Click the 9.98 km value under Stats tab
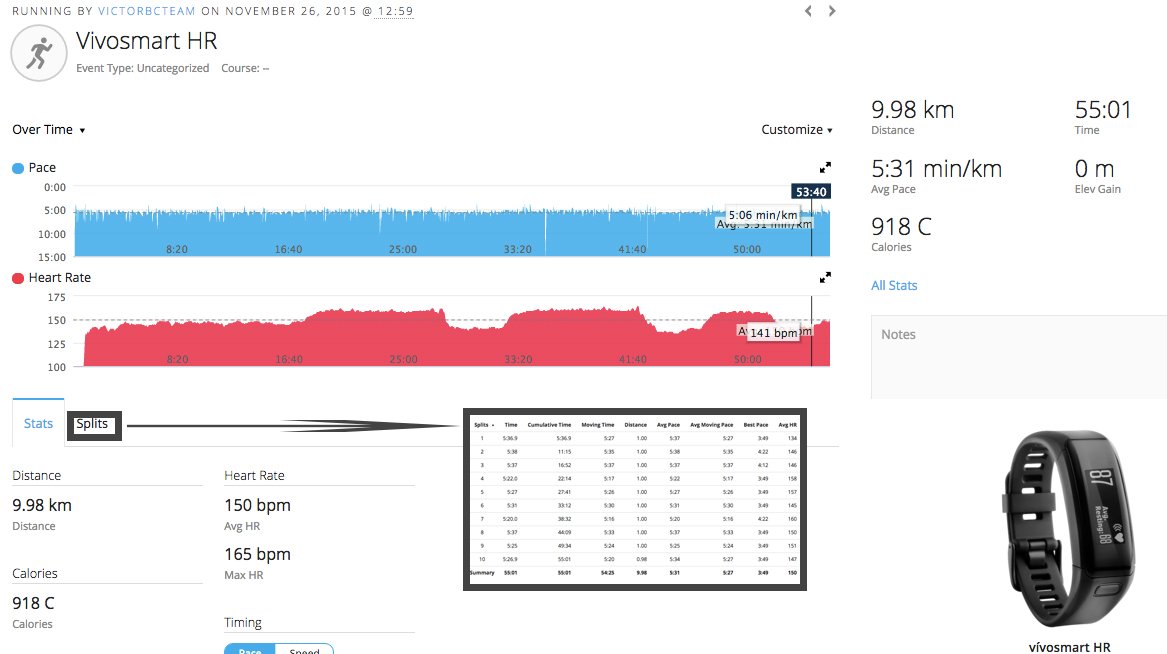This screenshot has width=1167, height=654. [42, 505]
